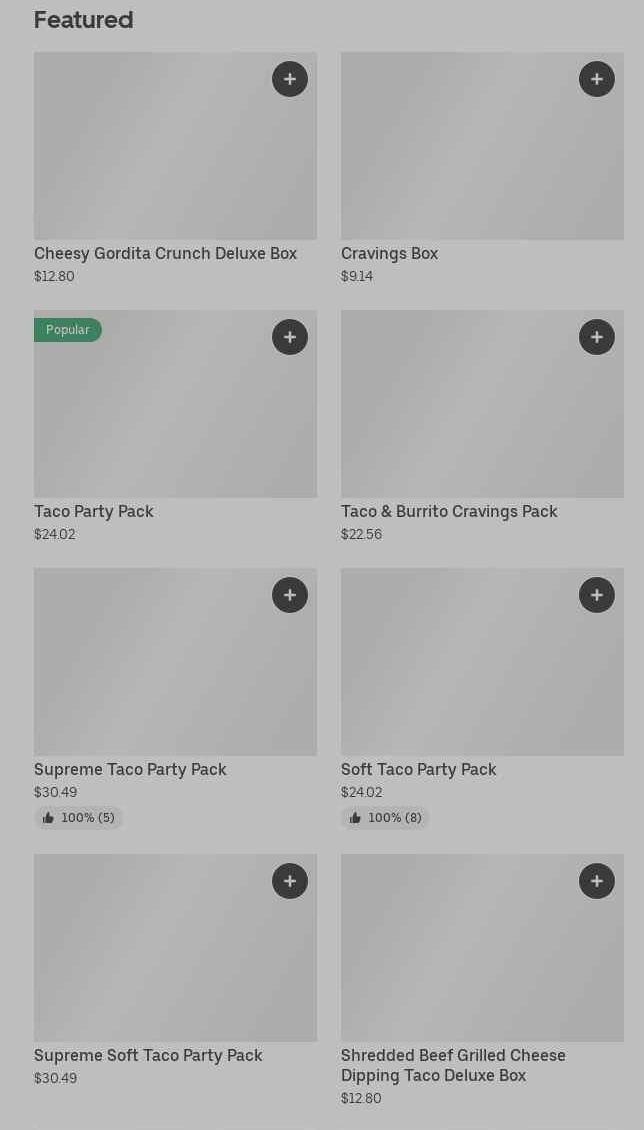Click the 100% (8) thumbs-up rating
The image size is (644, 1130).
coord(386,818)
